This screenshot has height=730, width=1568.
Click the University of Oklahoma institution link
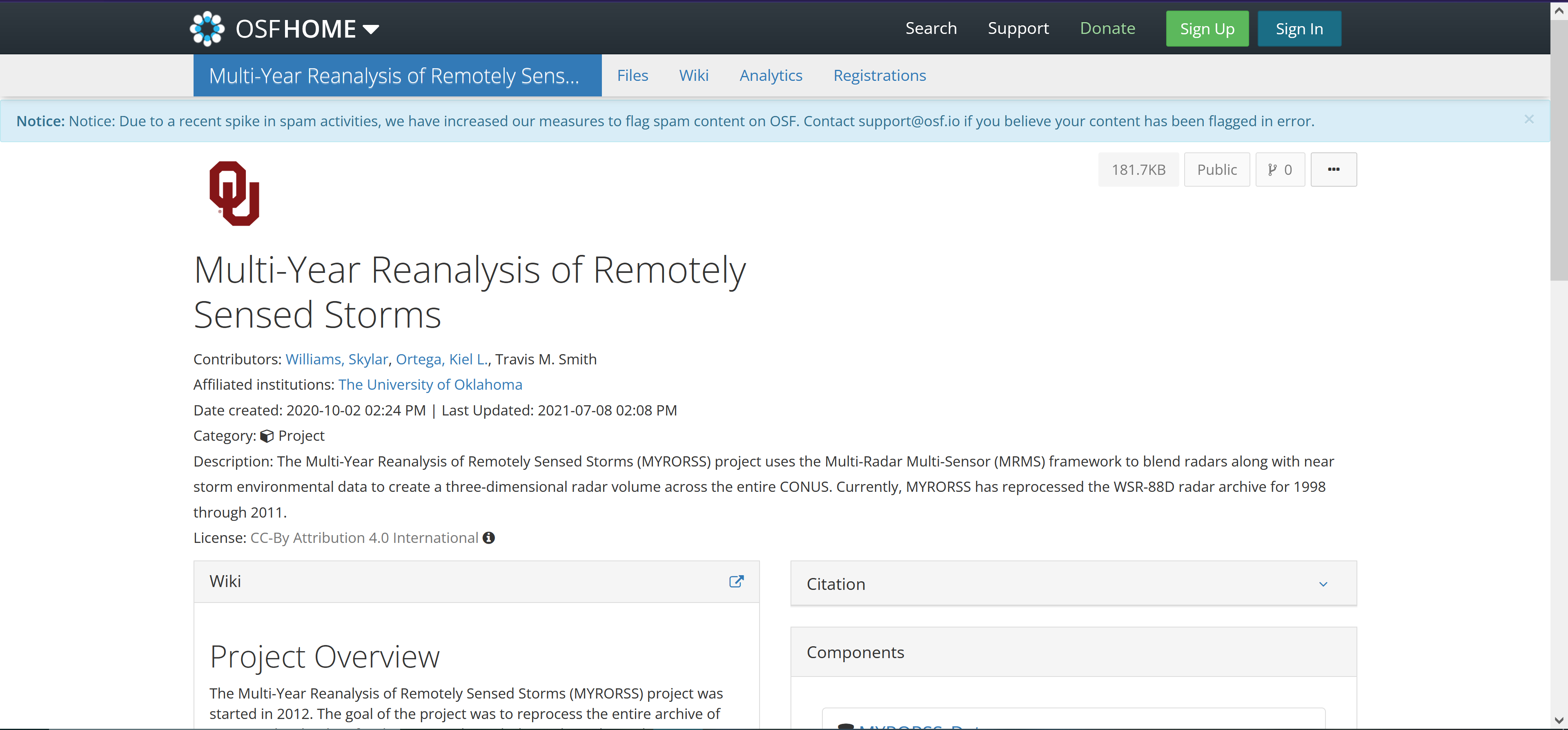coord(430,384)
